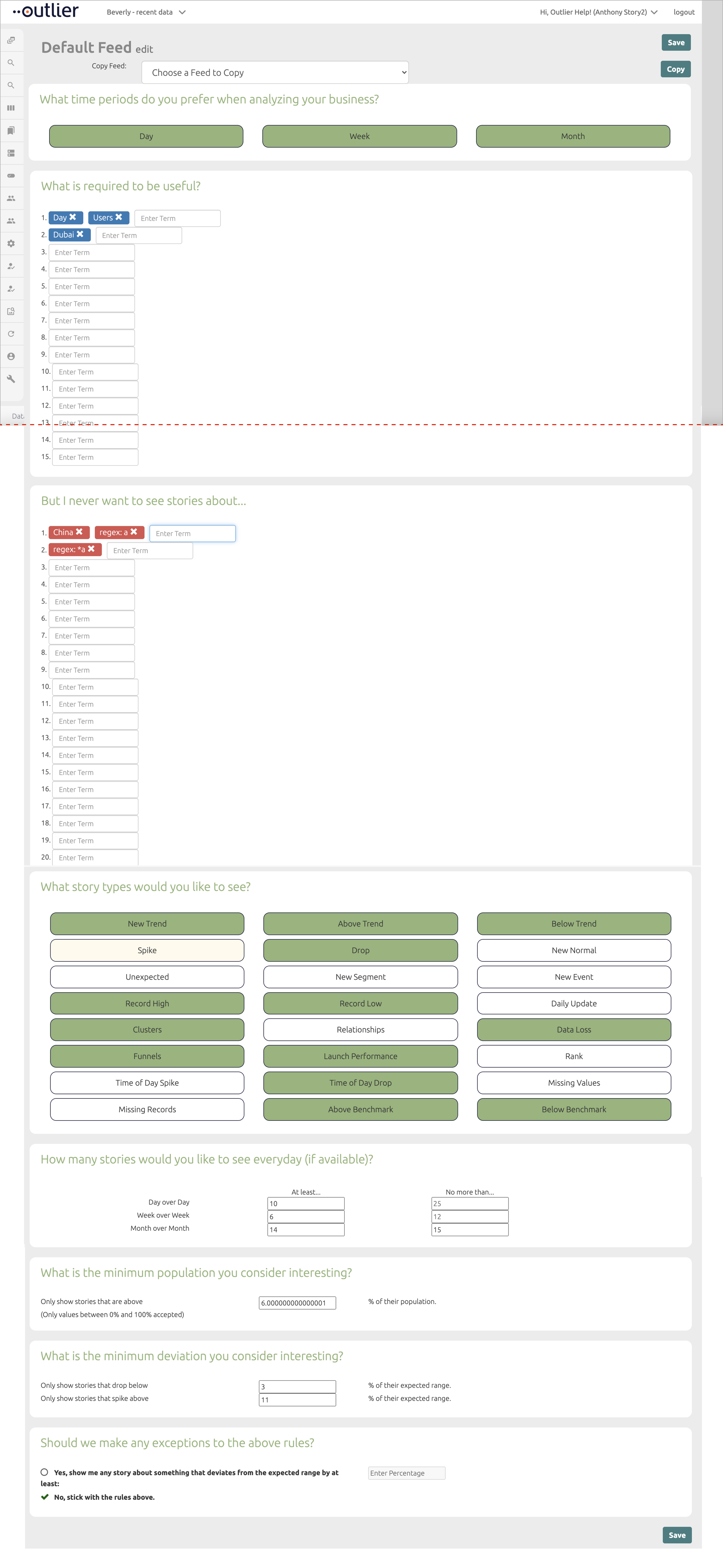The height and width of the screenshot is (1568, 723).
Task: Expand the Outlier Help user menu
Action: pos(598,12)
